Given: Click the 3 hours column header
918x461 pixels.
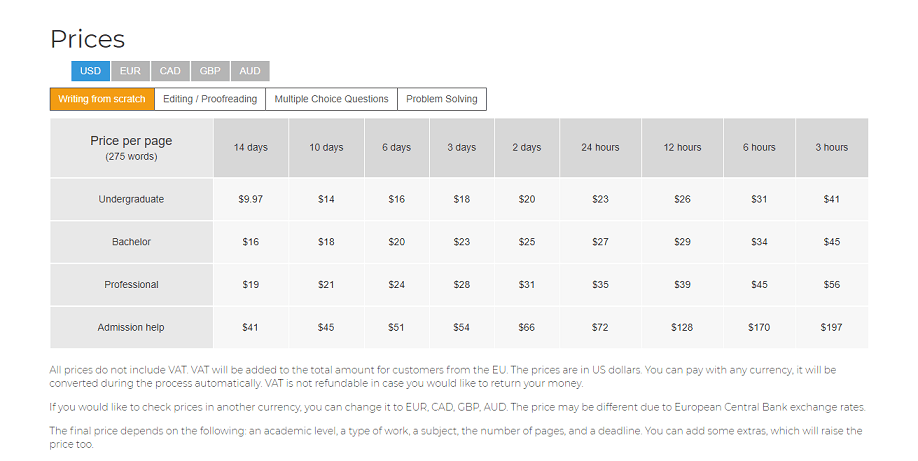Looking at the screenshot, I should (831, 148).
